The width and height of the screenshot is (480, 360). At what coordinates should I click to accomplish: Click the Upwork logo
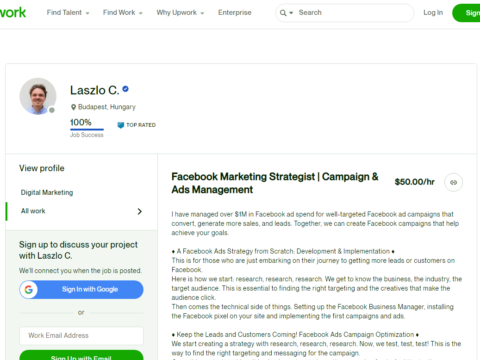point(13,12)
